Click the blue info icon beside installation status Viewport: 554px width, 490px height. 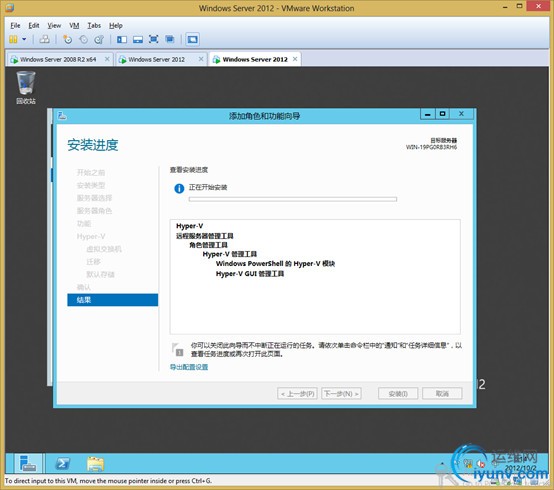point(179,188)
